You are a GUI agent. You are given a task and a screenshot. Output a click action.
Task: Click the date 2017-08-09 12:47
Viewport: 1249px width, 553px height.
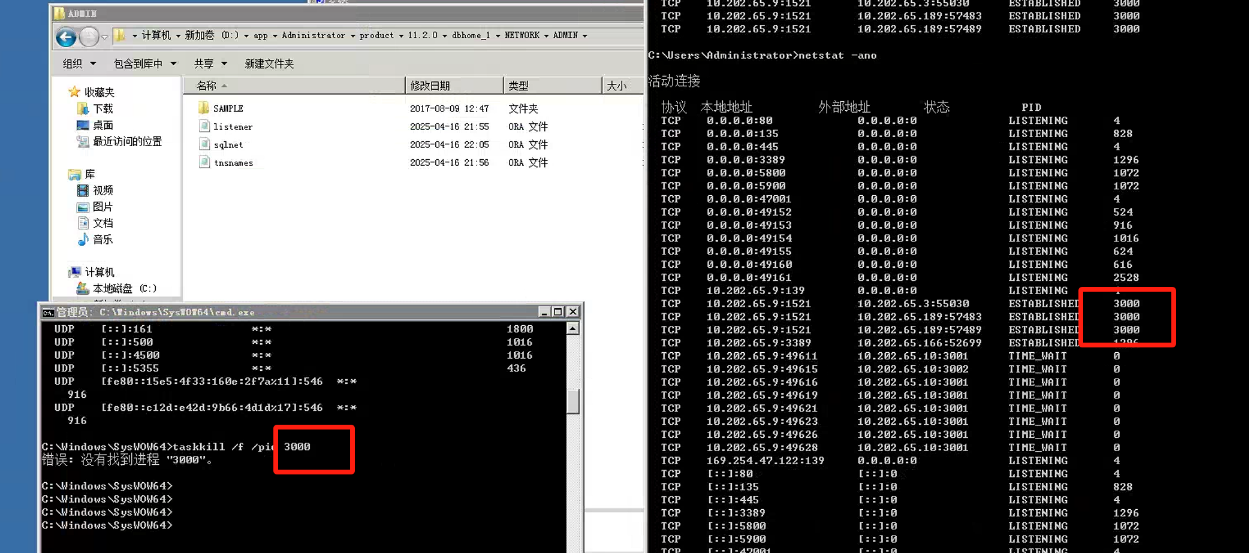pos(449,108)
